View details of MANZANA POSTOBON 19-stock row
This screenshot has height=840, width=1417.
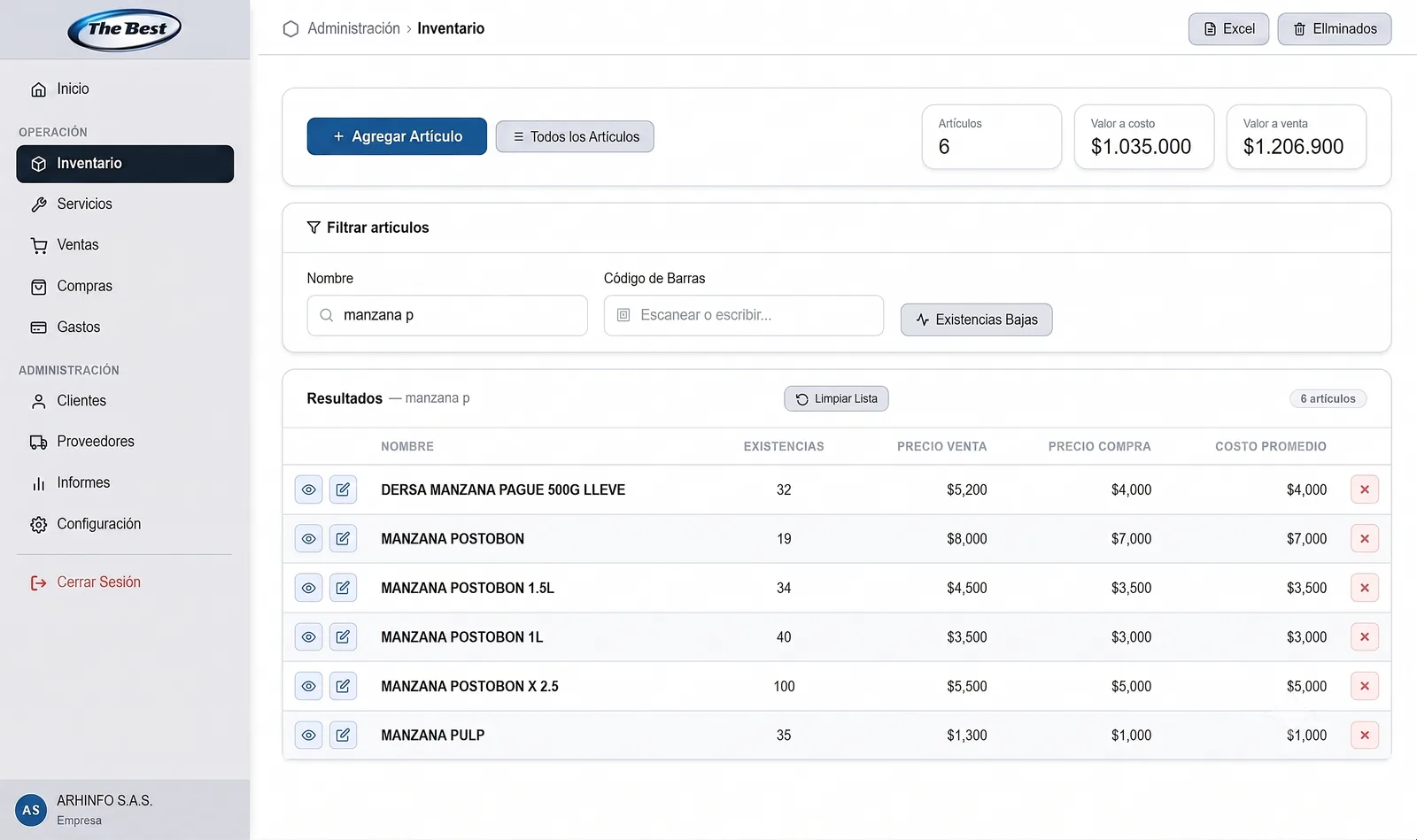[x=308, y=539]
